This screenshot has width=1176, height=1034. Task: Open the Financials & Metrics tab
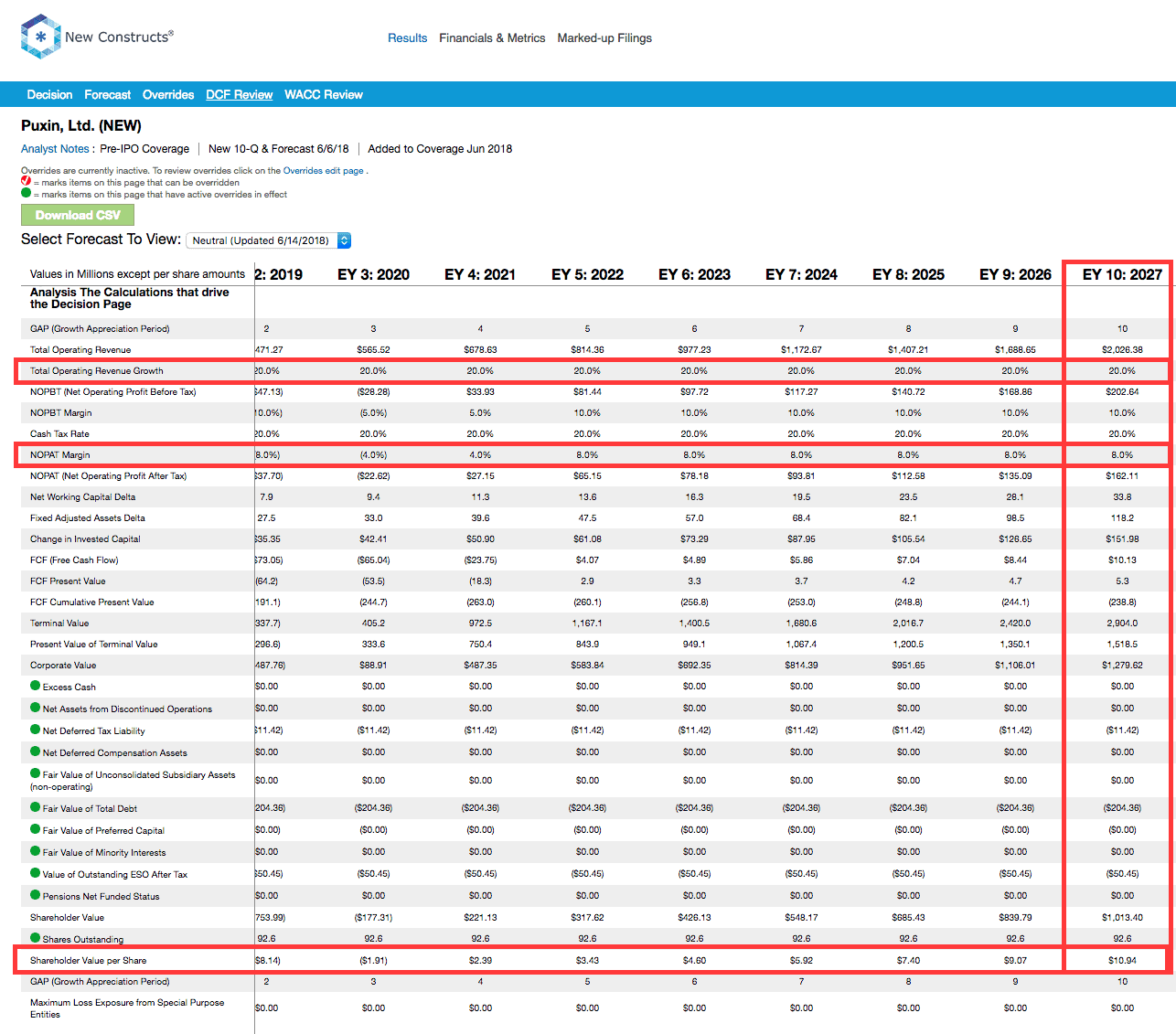click(x=492, y=38)
